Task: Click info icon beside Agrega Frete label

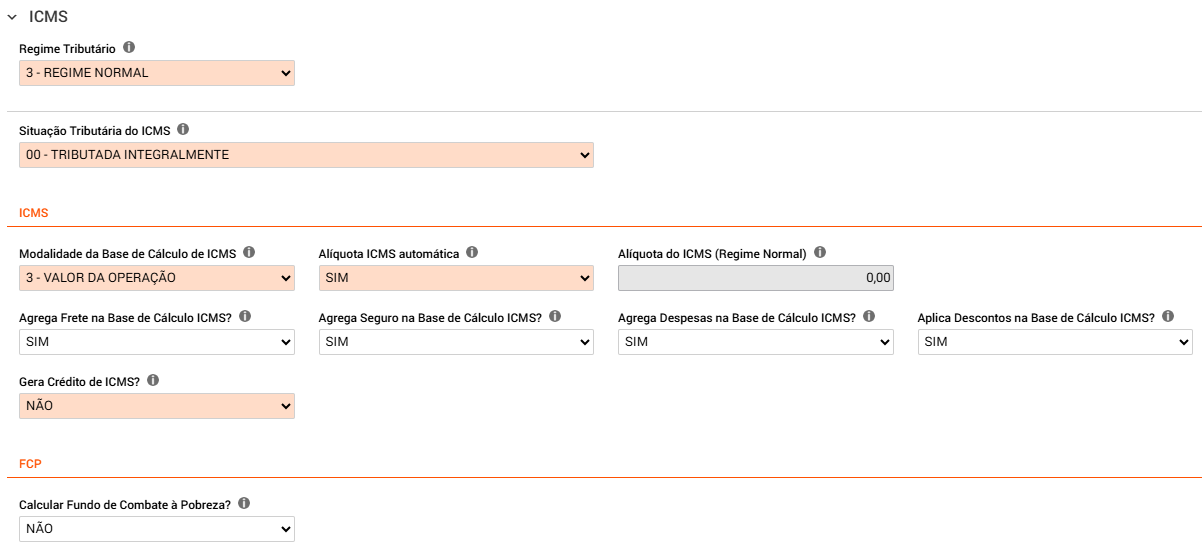Action: pyautogui.click(x=245, y=316)
